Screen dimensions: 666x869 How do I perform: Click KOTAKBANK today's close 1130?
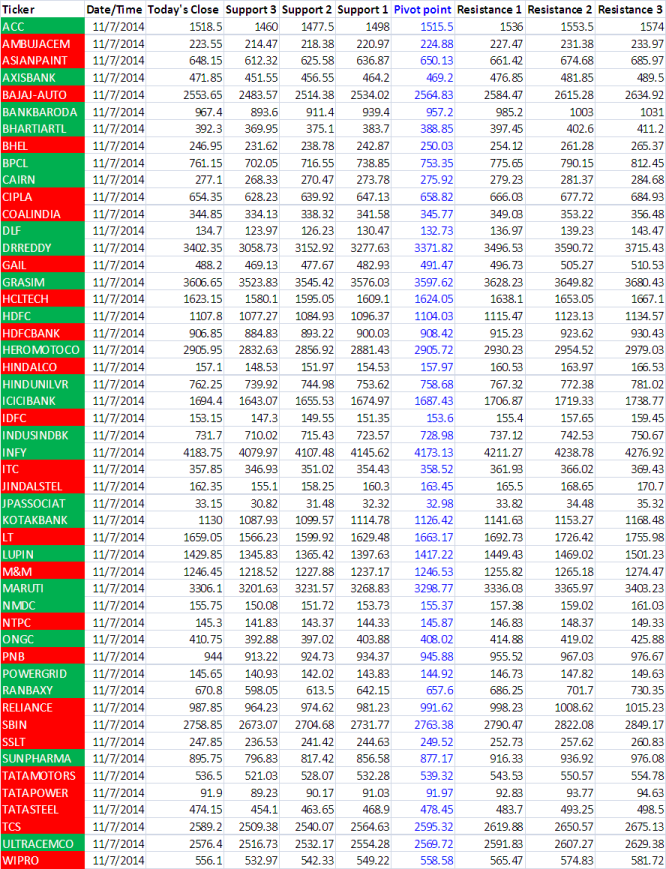[211, 520]
